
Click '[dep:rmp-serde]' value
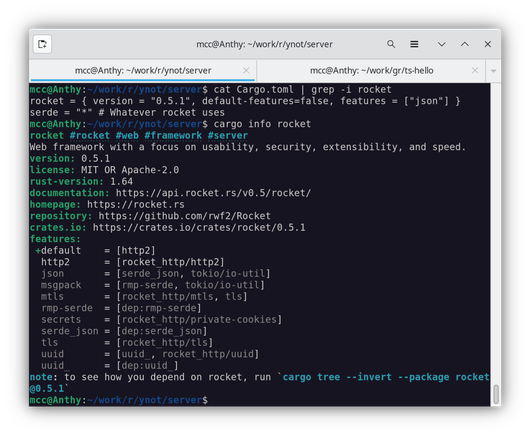pos(159,308)
